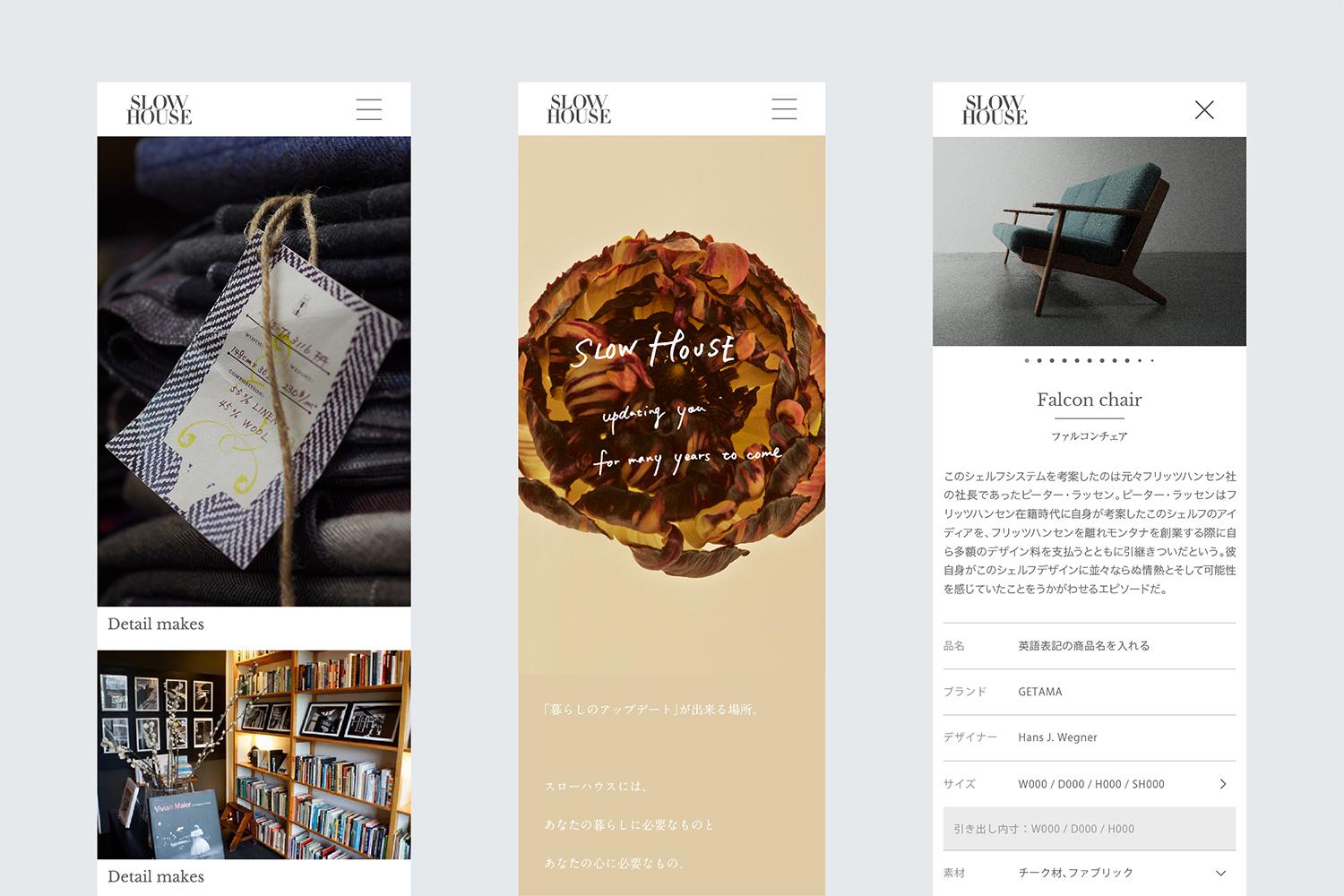Open hamburger menu on middle phone screen
Screen dimensions: 1344x896
pos(784,109)
